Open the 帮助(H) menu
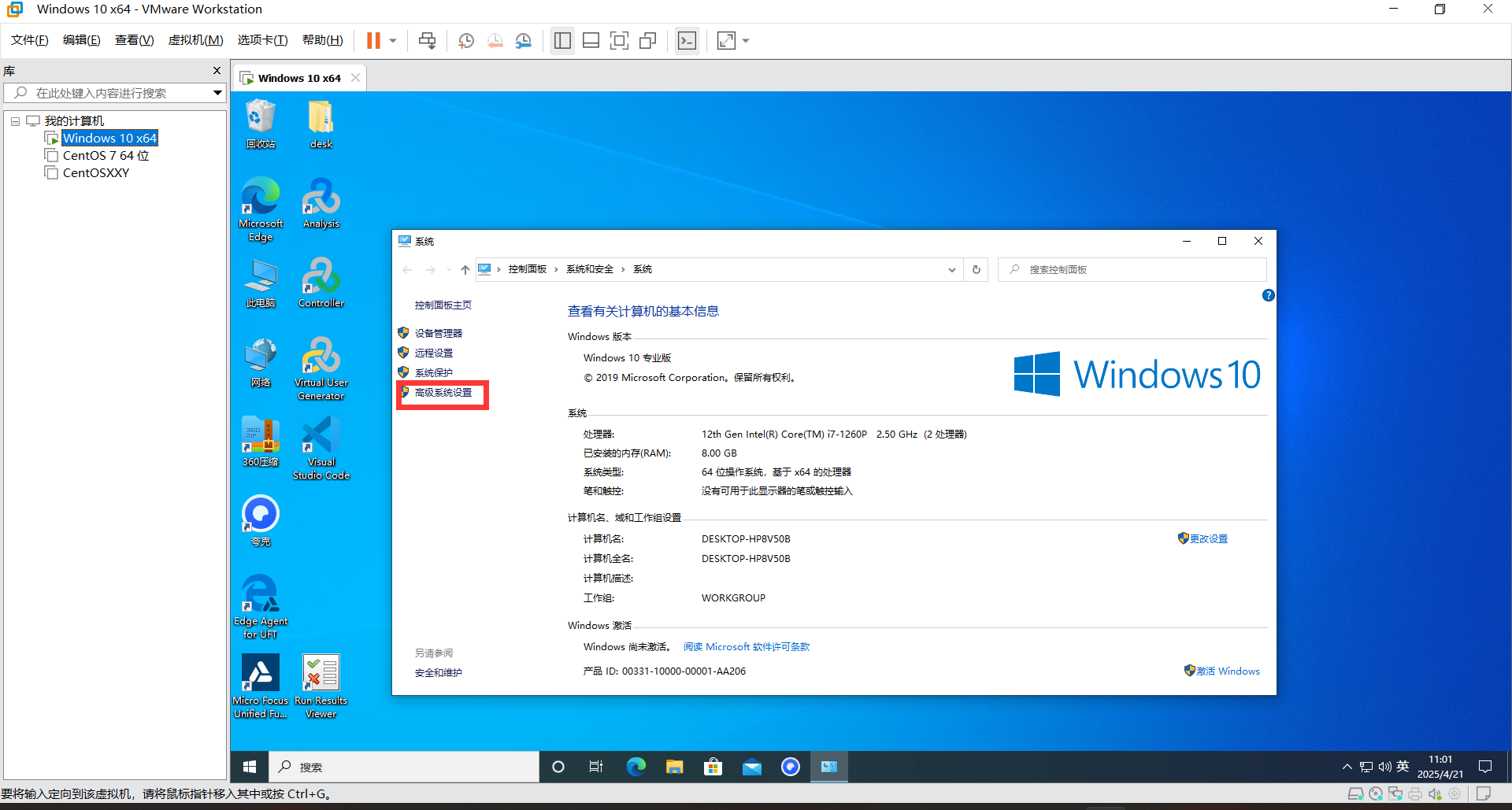This screenshot has height=810, width=1512. click(323, 40)
